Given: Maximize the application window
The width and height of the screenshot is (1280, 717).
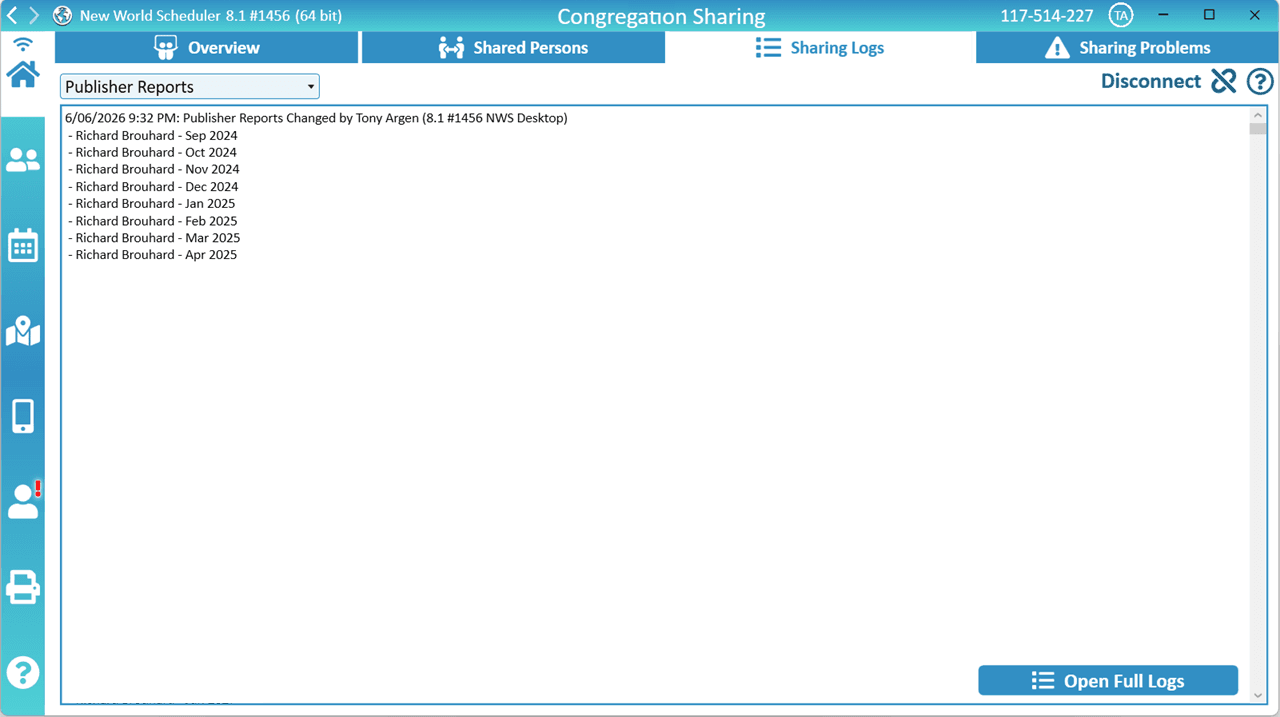Looking at the screenshot, I should pos(1209,15).
